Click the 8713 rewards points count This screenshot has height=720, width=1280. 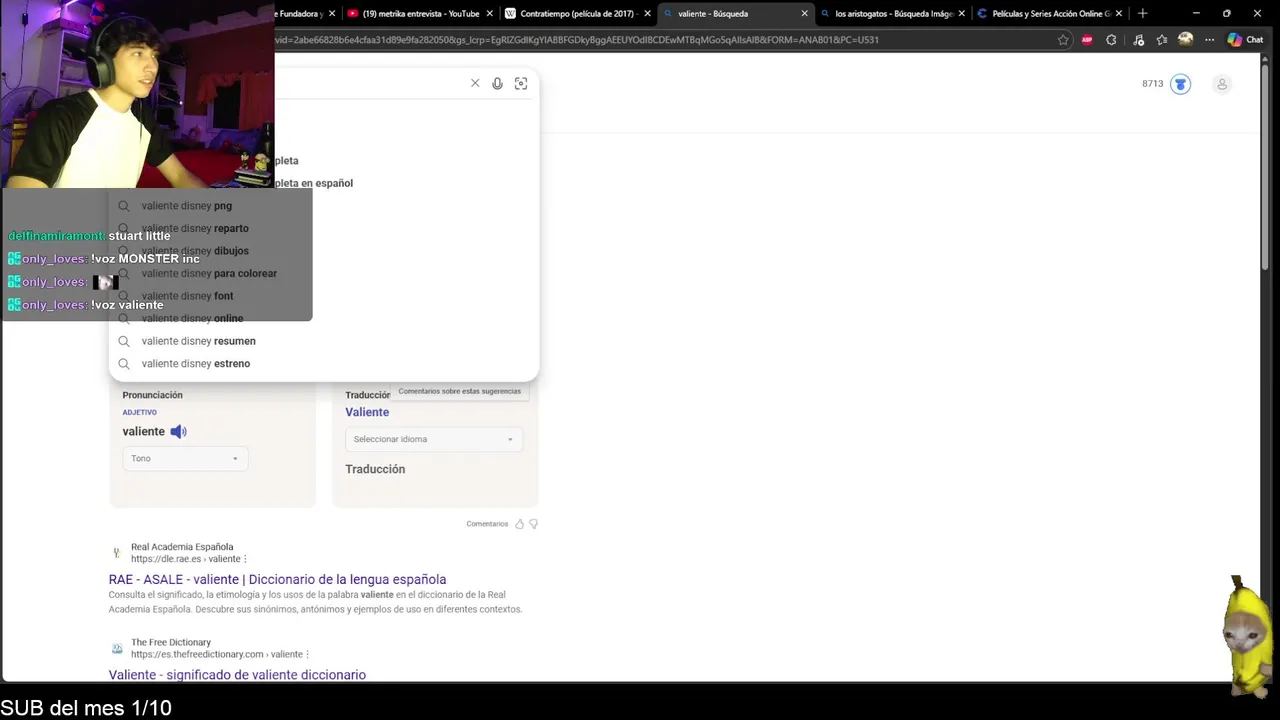coord(1153,84)
